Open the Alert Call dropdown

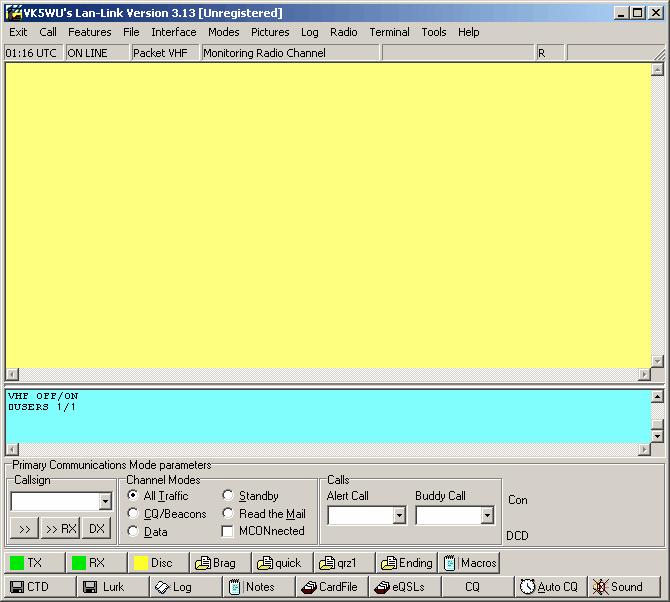point(398,516)
